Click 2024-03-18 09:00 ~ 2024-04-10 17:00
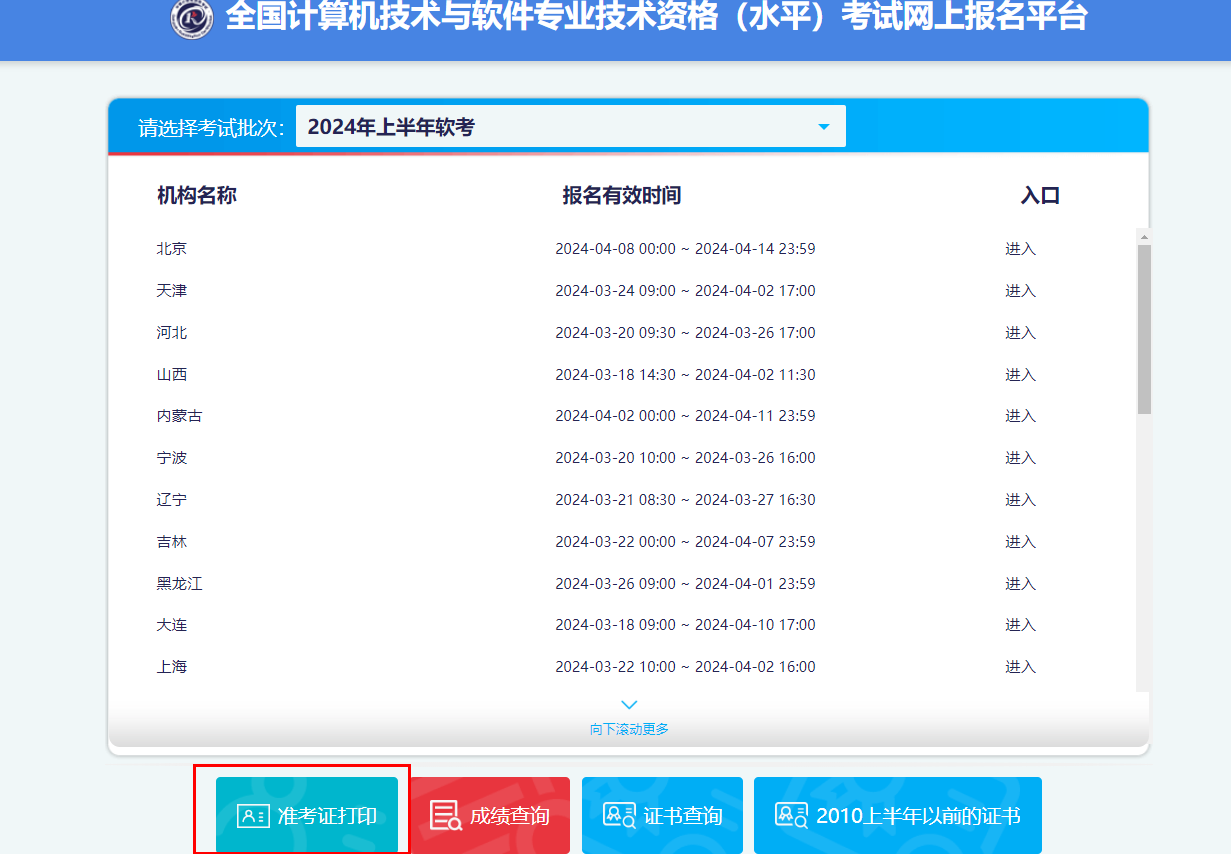The height and width of the screenshot is (854, 1231). point(685,625)
